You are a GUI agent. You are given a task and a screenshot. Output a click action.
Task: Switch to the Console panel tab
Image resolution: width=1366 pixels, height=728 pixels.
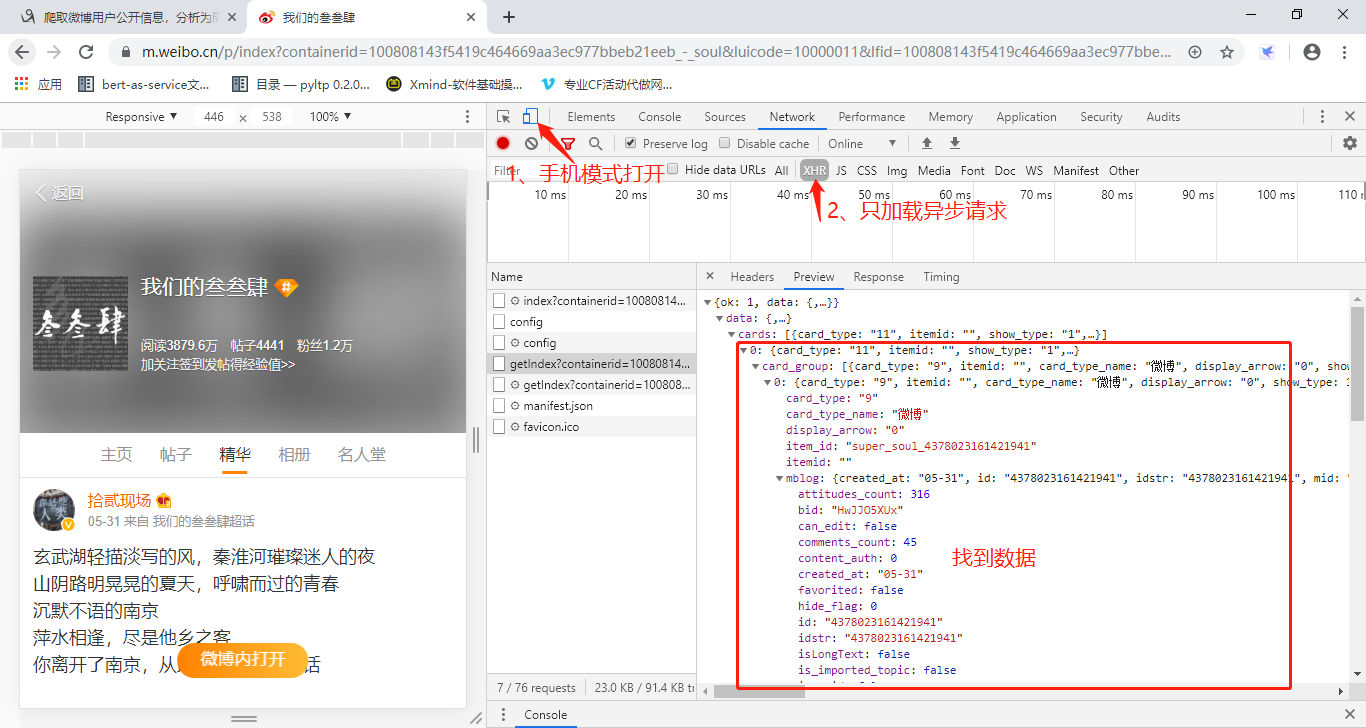tap(660, 117)
